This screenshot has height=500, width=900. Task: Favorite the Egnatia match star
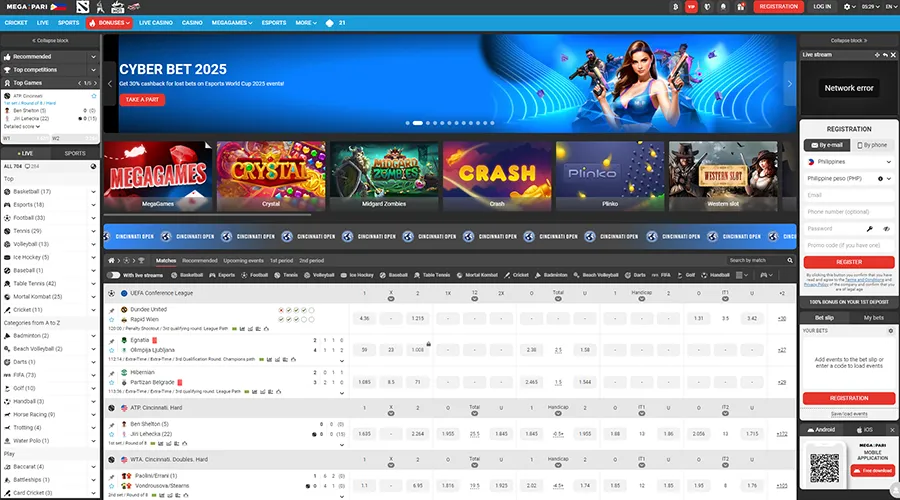pos(111,350)
